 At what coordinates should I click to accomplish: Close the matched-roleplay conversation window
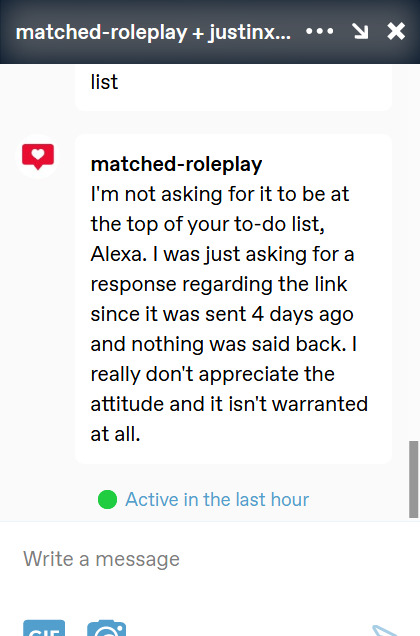coord(396,31)
